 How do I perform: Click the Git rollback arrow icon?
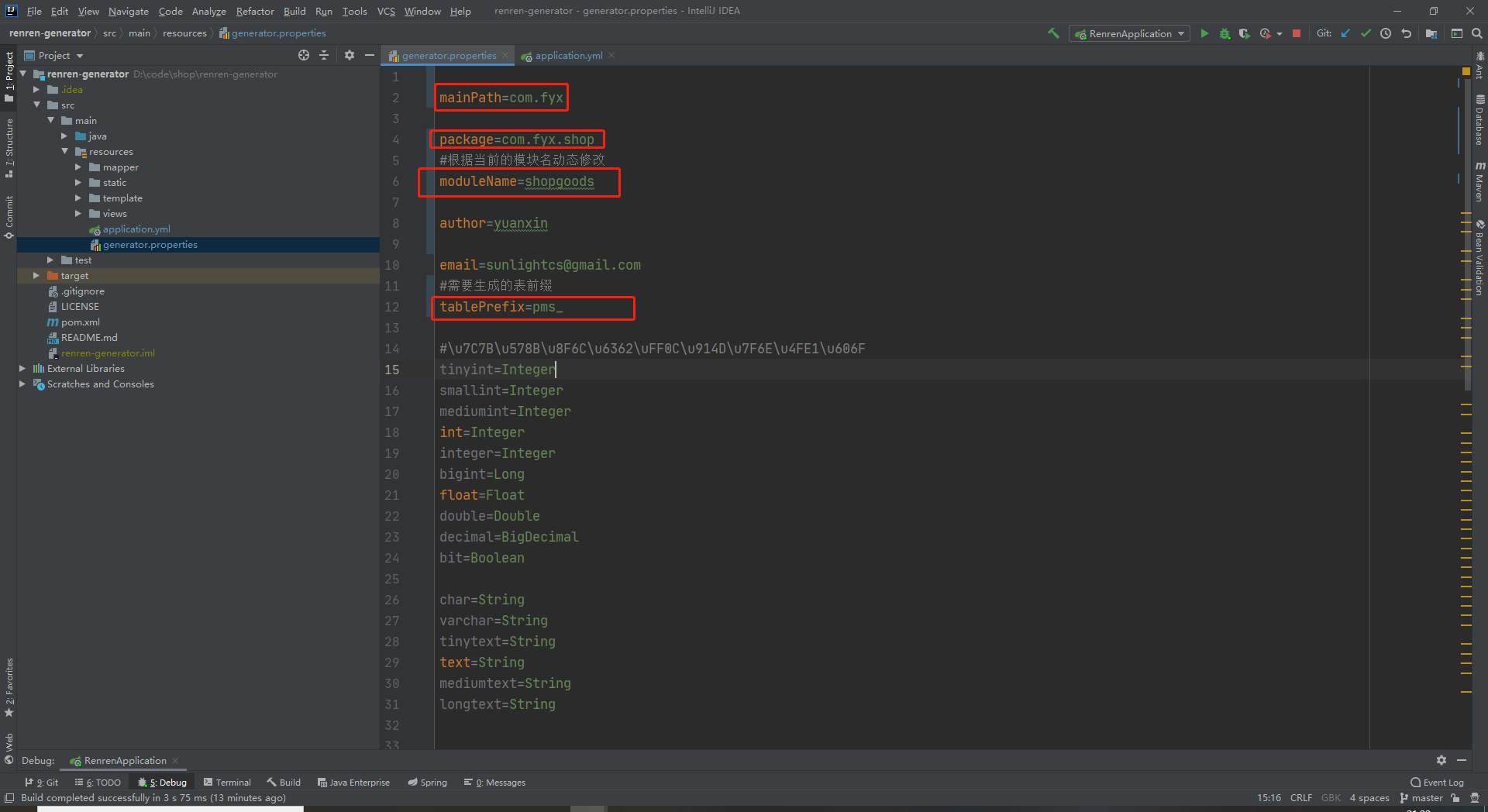tap(1406, 33)
